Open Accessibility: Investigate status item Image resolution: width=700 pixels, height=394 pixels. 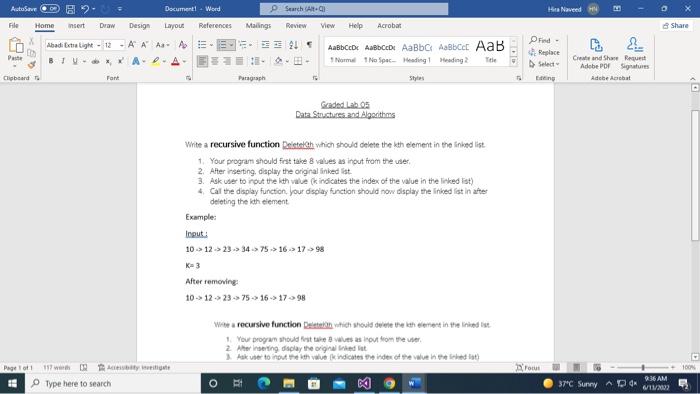point(134,367)
